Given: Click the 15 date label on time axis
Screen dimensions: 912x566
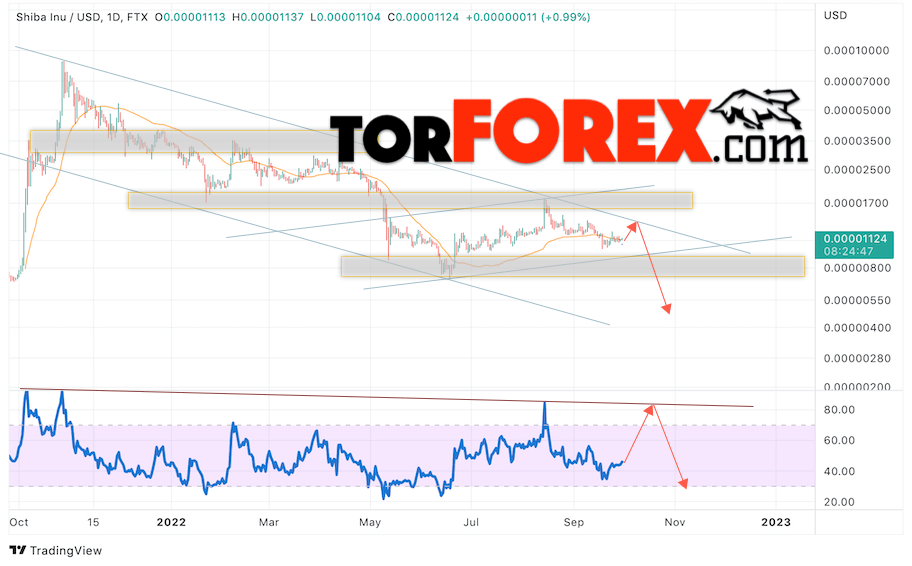Looking at the screenshot, I should pyautogui.click(x=93, y=522).
